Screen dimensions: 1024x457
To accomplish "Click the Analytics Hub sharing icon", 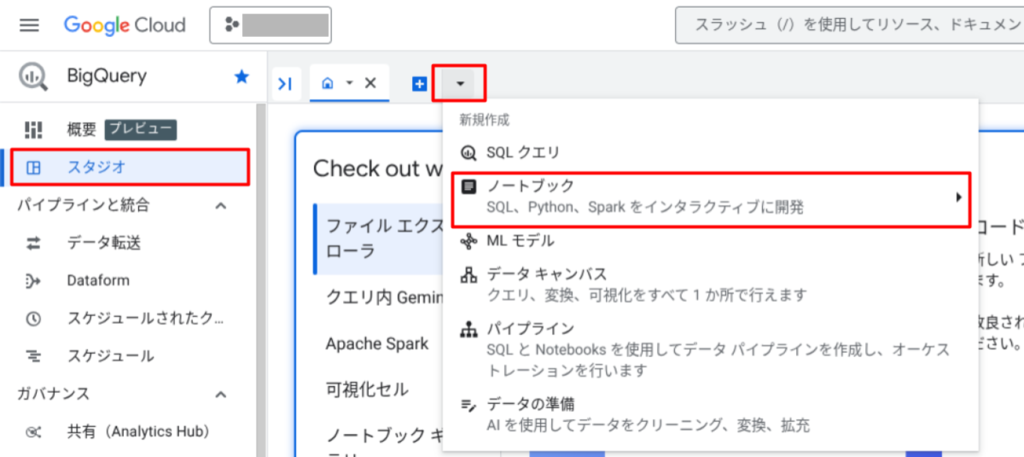I will 33,432.
